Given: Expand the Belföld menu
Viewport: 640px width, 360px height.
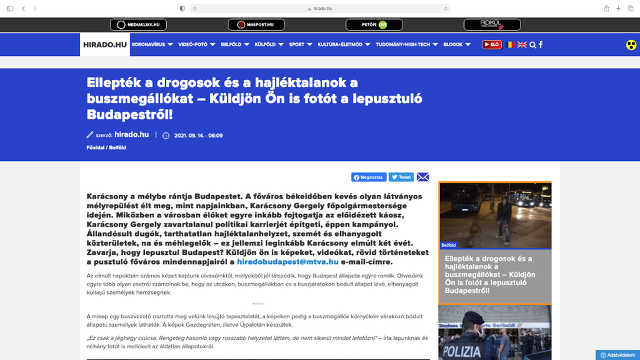Looking at the screenshot, I should (235, 44).
